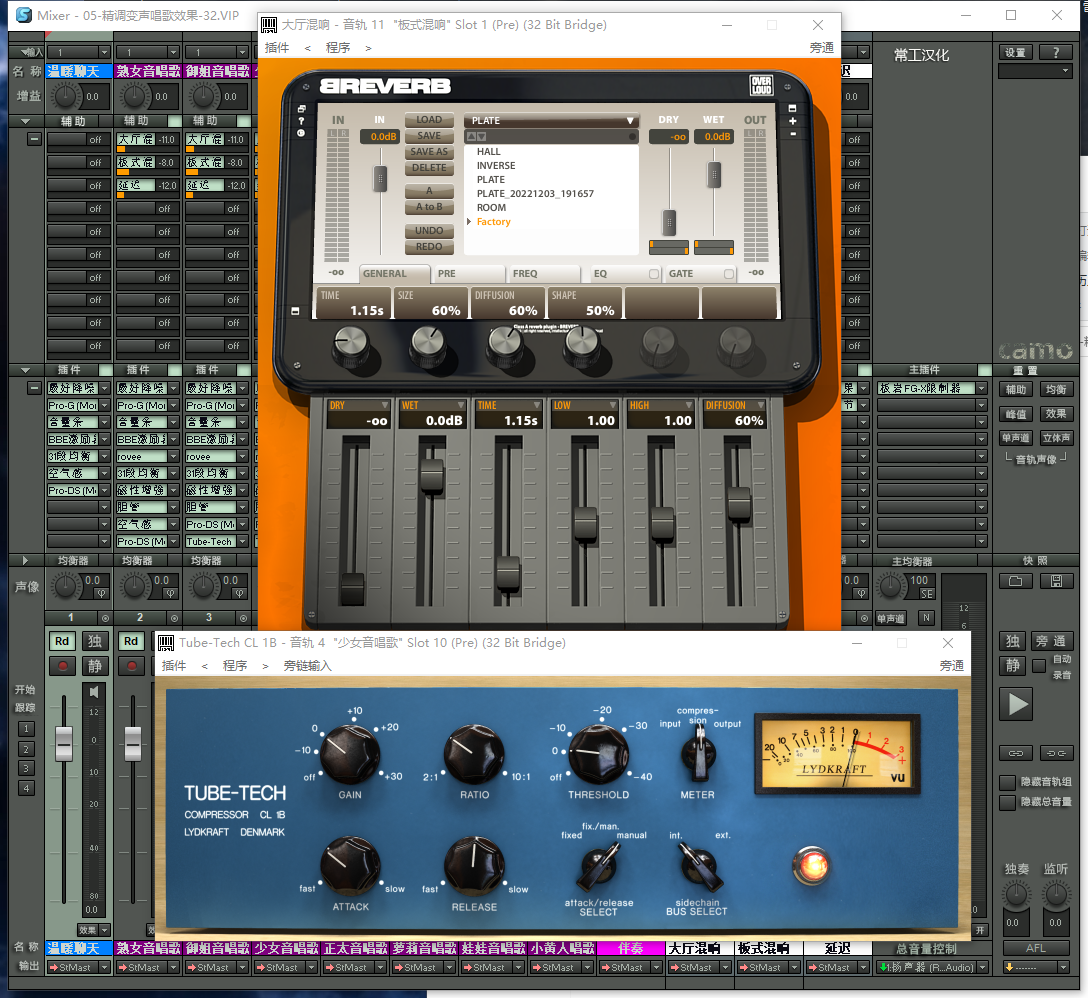This screenshot has width=1088, height=998.
Task: Click the Tube-Tech ATTACK knob
Action: [350, 866]
